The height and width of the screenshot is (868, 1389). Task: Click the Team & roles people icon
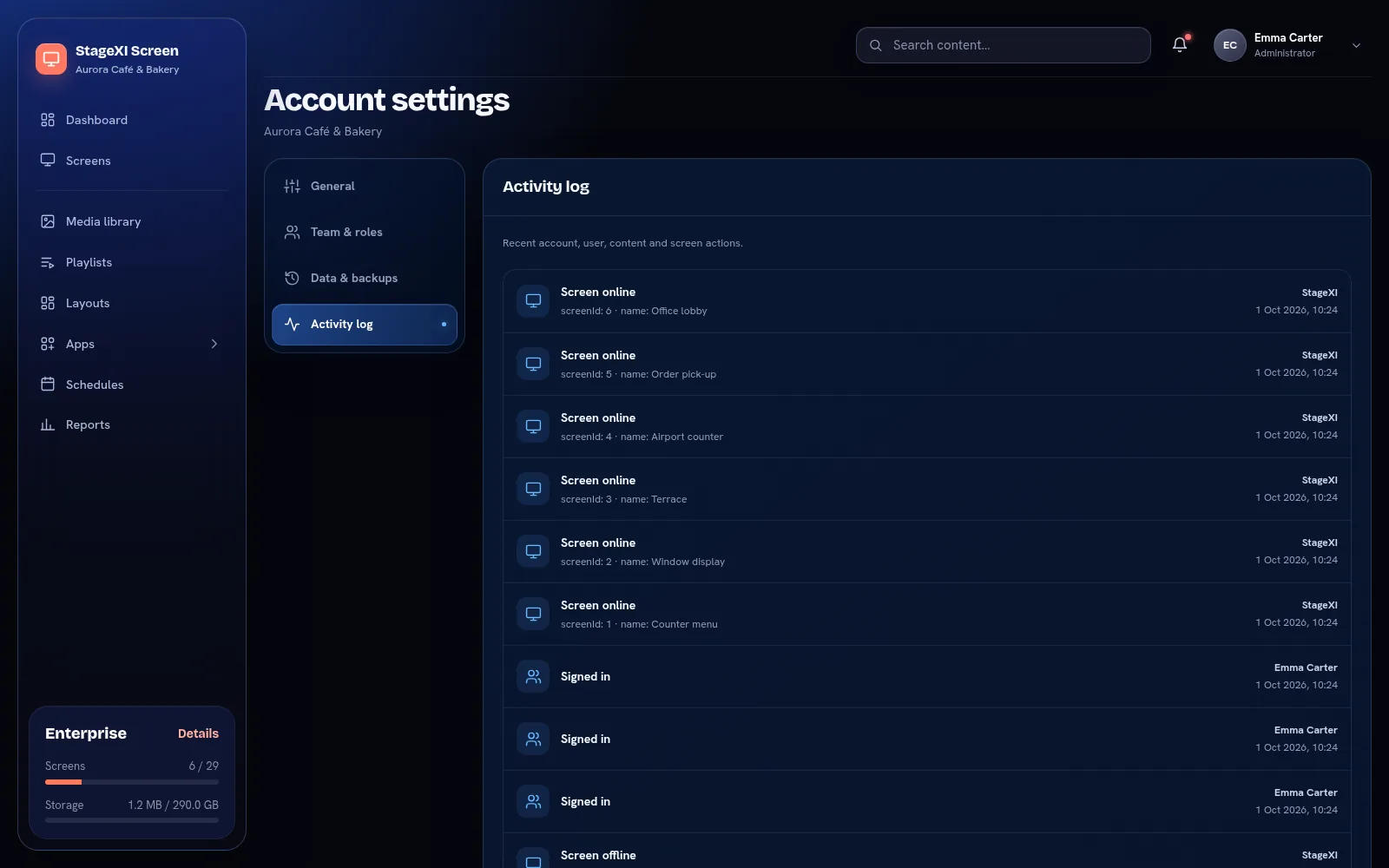tap(293, 232)
